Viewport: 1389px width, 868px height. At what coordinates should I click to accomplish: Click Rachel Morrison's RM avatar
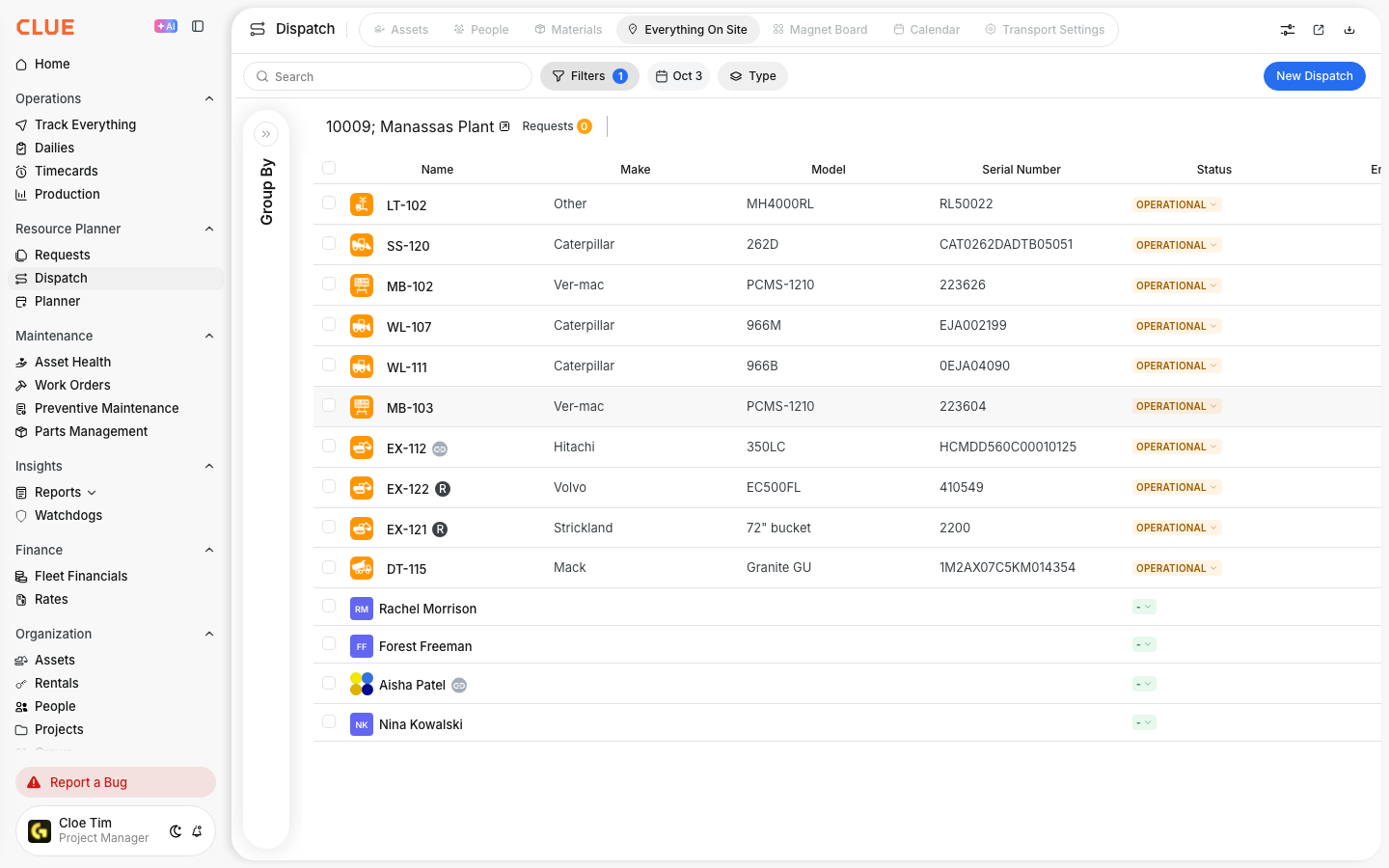362,609
